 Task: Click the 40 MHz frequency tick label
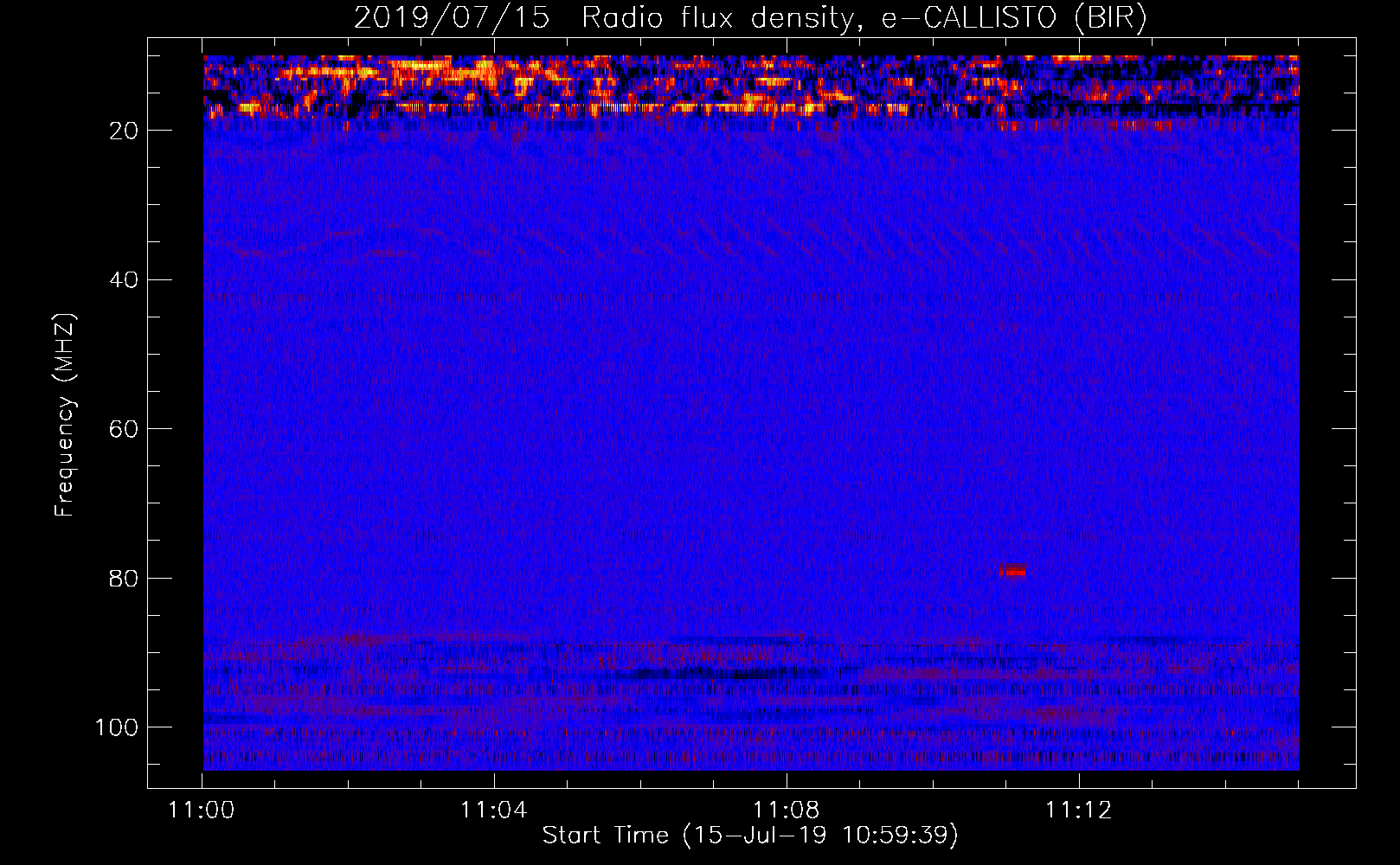tap(125, 280)
